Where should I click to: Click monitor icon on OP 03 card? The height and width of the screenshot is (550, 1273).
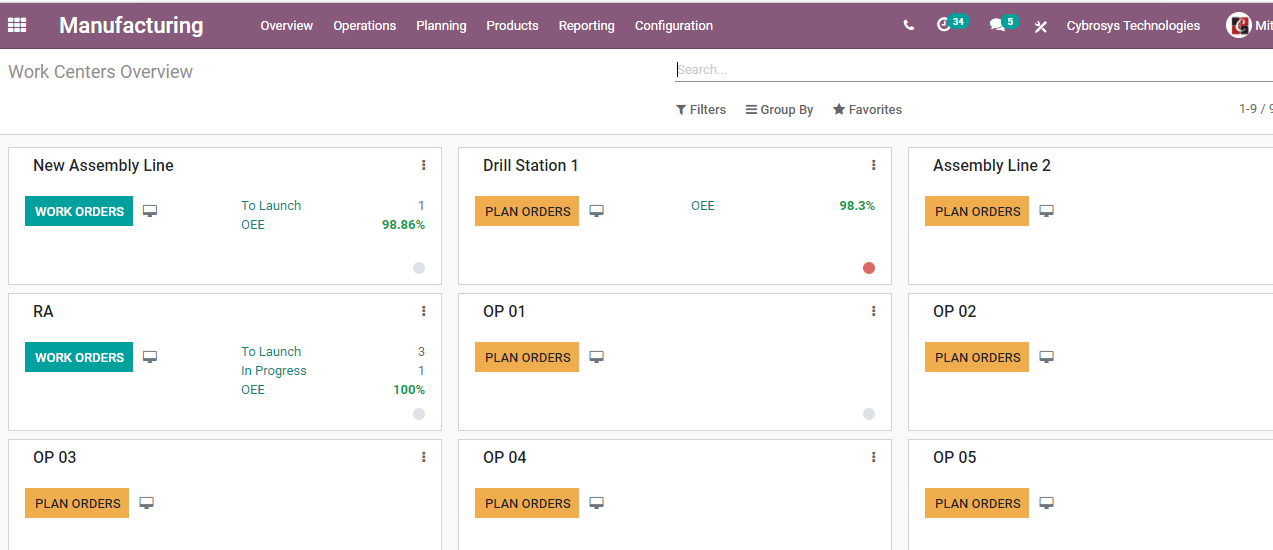point(146,503)
